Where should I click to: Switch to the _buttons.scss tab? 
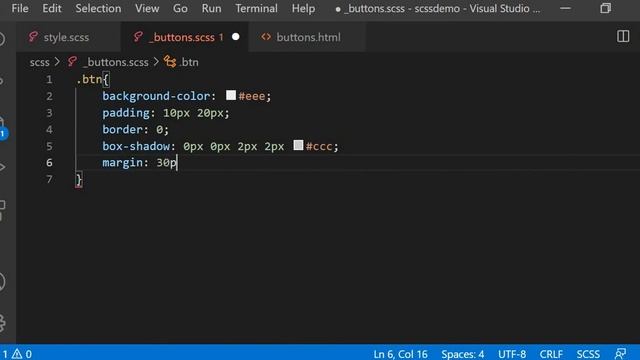tap(184, 37)
